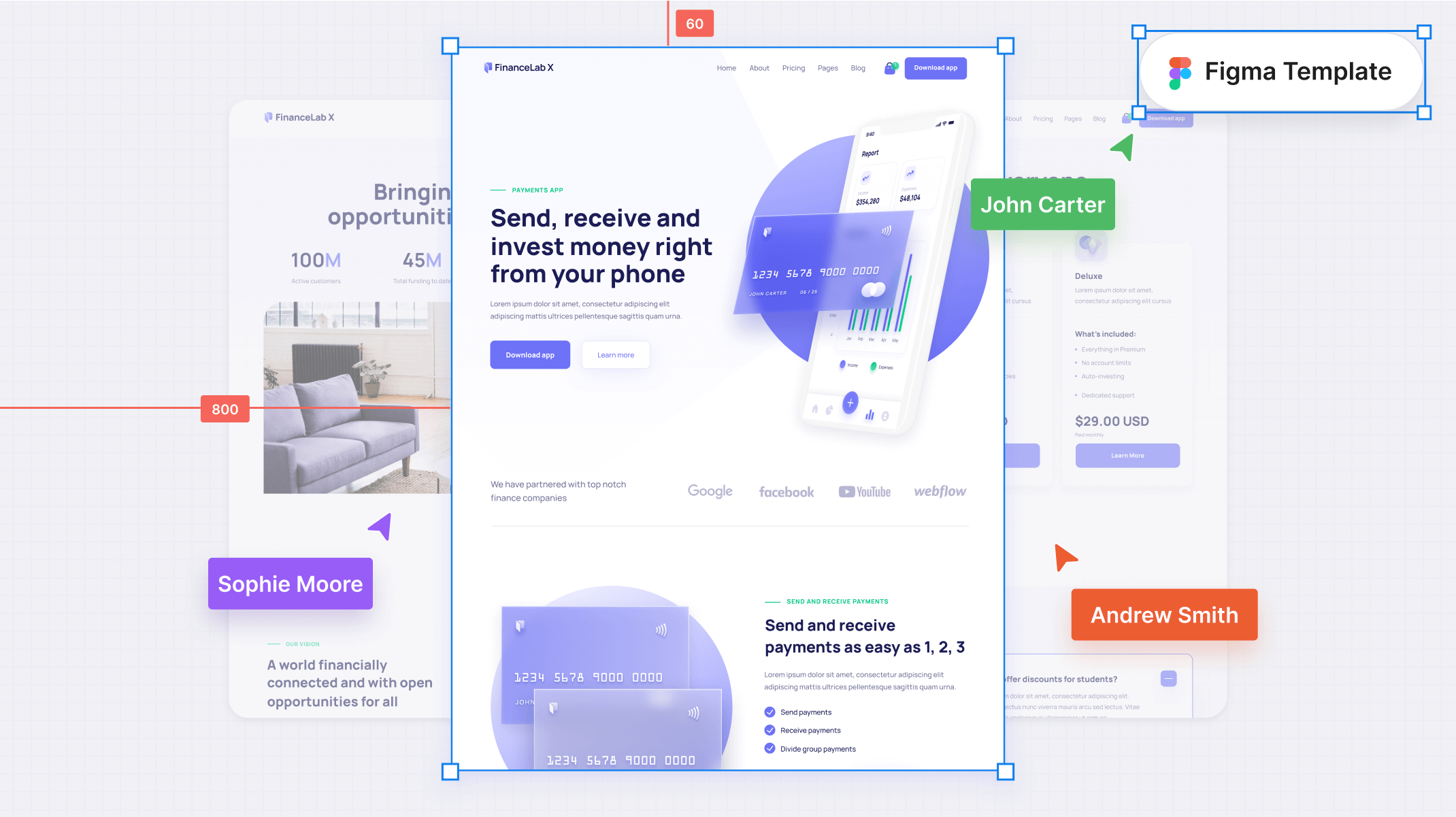Click the Download app primary button
1456x817 pixels.
[530, 355]
